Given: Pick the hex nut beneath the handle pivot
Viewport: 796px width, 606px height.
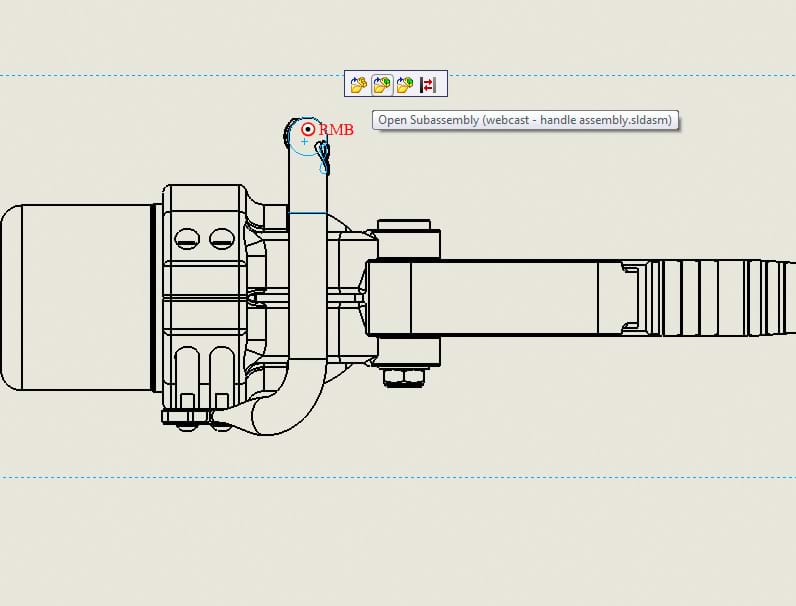Looking at the screenshot, I should point(403,377).
